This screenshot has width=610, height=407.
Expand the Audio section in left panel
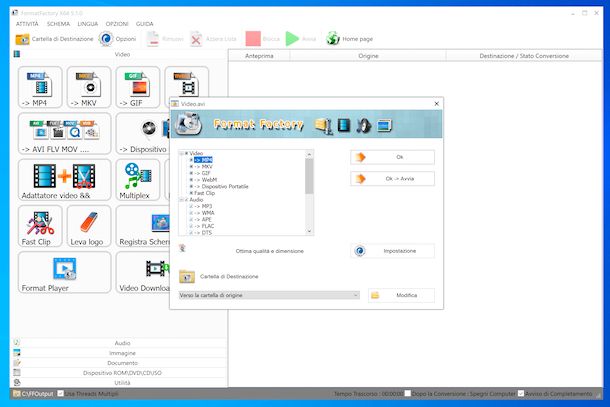point(120,343)
